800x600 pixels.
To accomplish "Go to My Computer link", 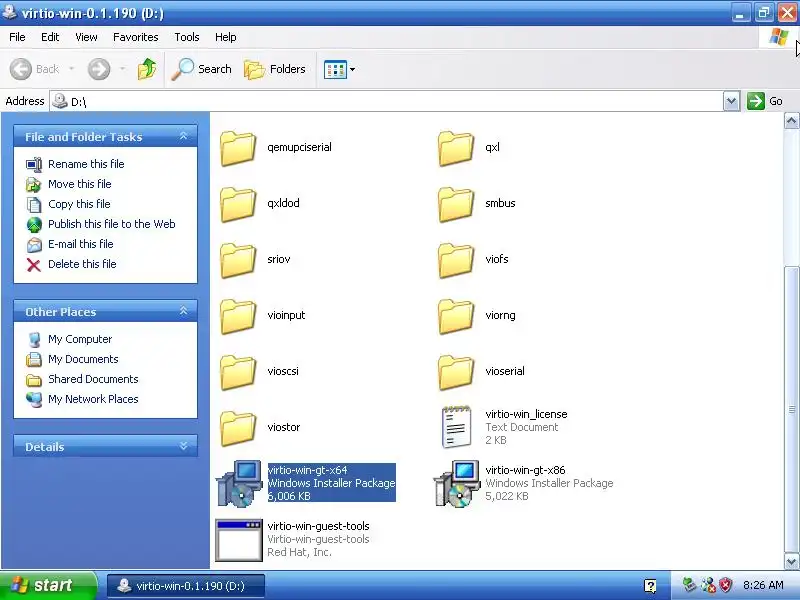I will [x=69, y=339].
